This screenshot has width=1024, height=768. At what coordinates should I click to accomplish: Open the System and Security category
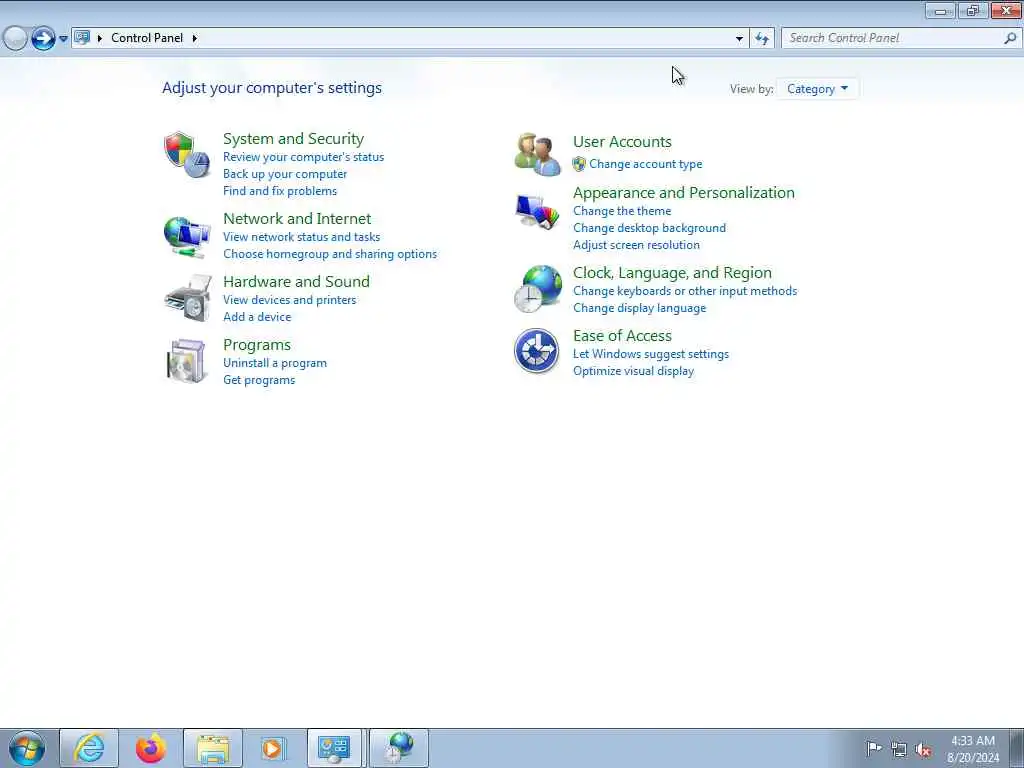pos(293,138)
